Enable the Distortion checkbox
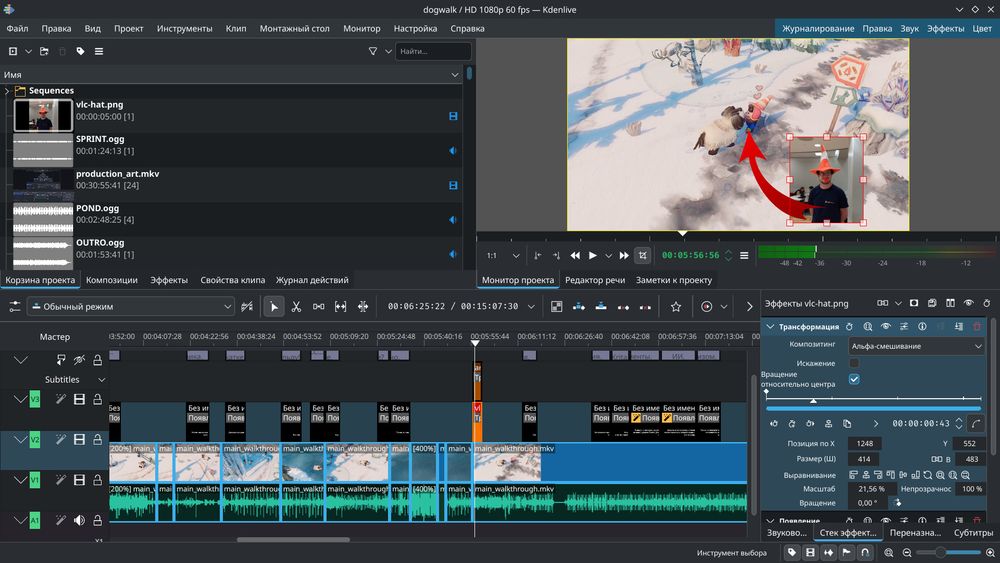 point(854,363)
